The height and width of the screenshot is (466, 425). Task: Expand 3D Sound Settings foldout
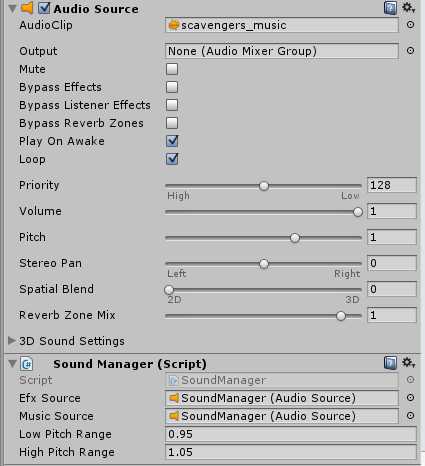coord(12,340)
